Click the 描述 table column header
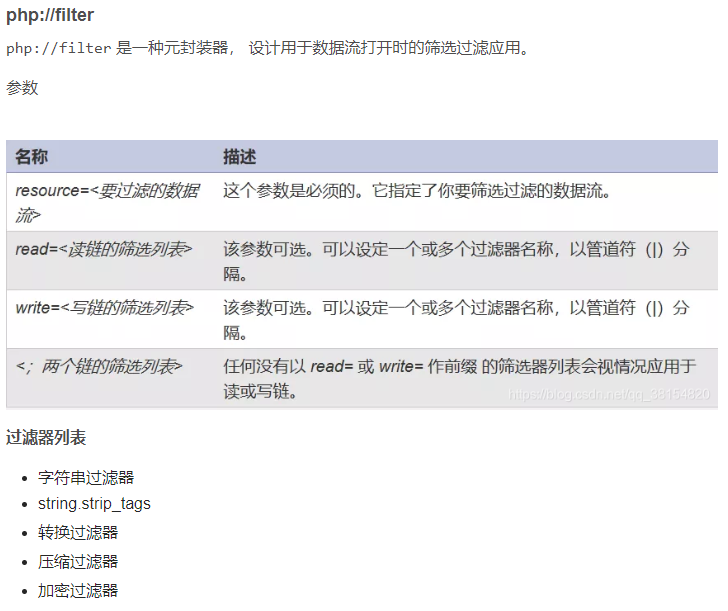This screenshot has height=611, width=728. pos(240,157)
